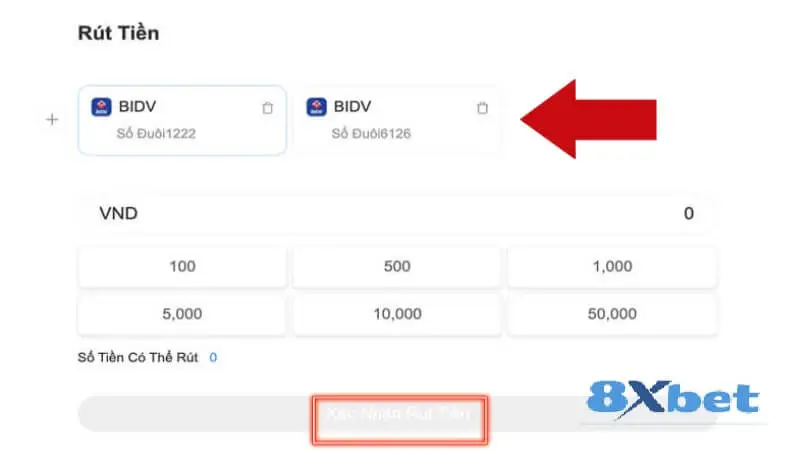Click the Số Tiền Có Thể Rút label
Screen dimensions: 800x450
click(x=138, y=357)
